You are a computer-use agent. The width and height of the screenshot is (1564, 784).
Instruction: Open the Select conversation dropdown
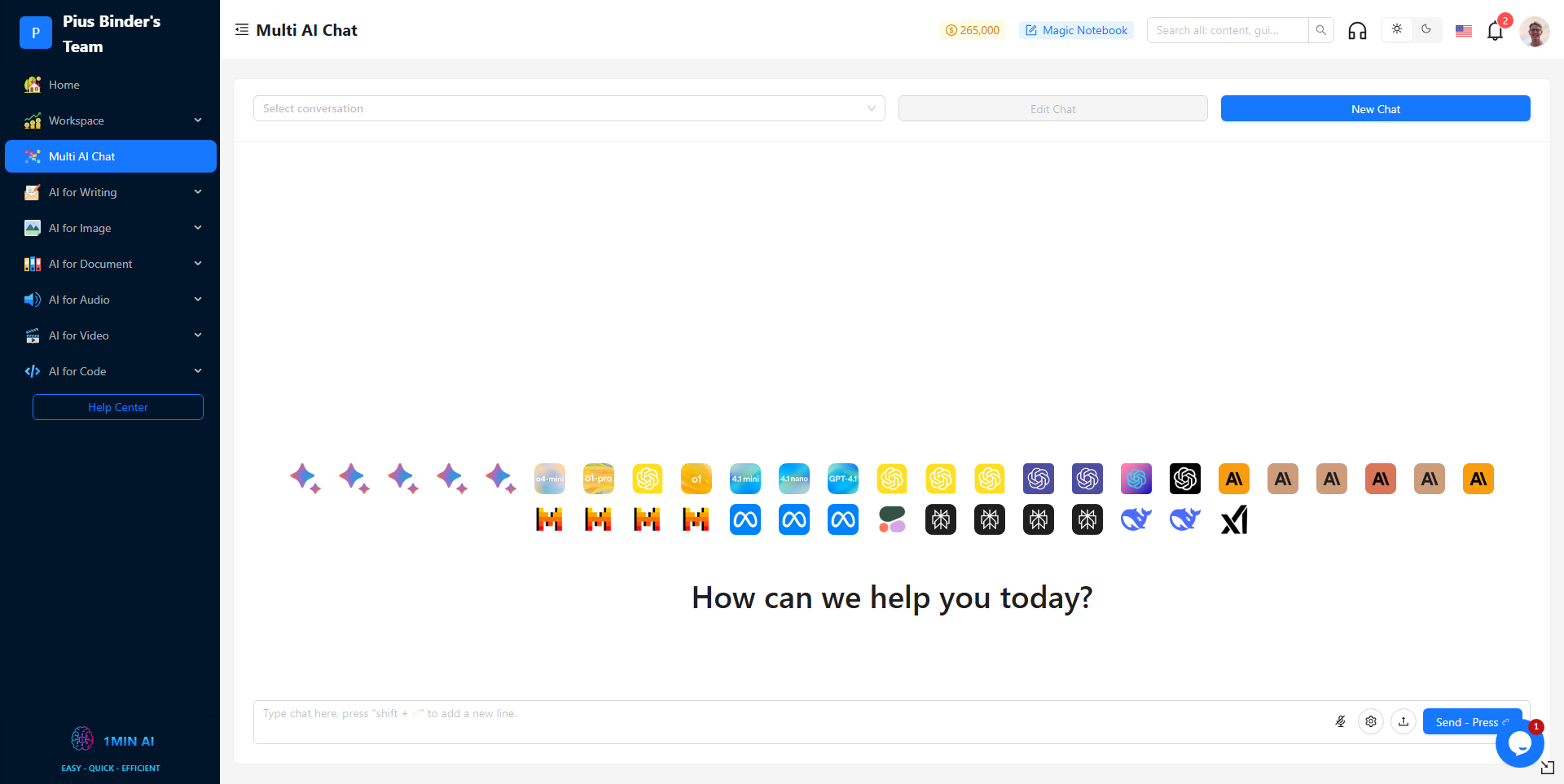pos(569,108)
